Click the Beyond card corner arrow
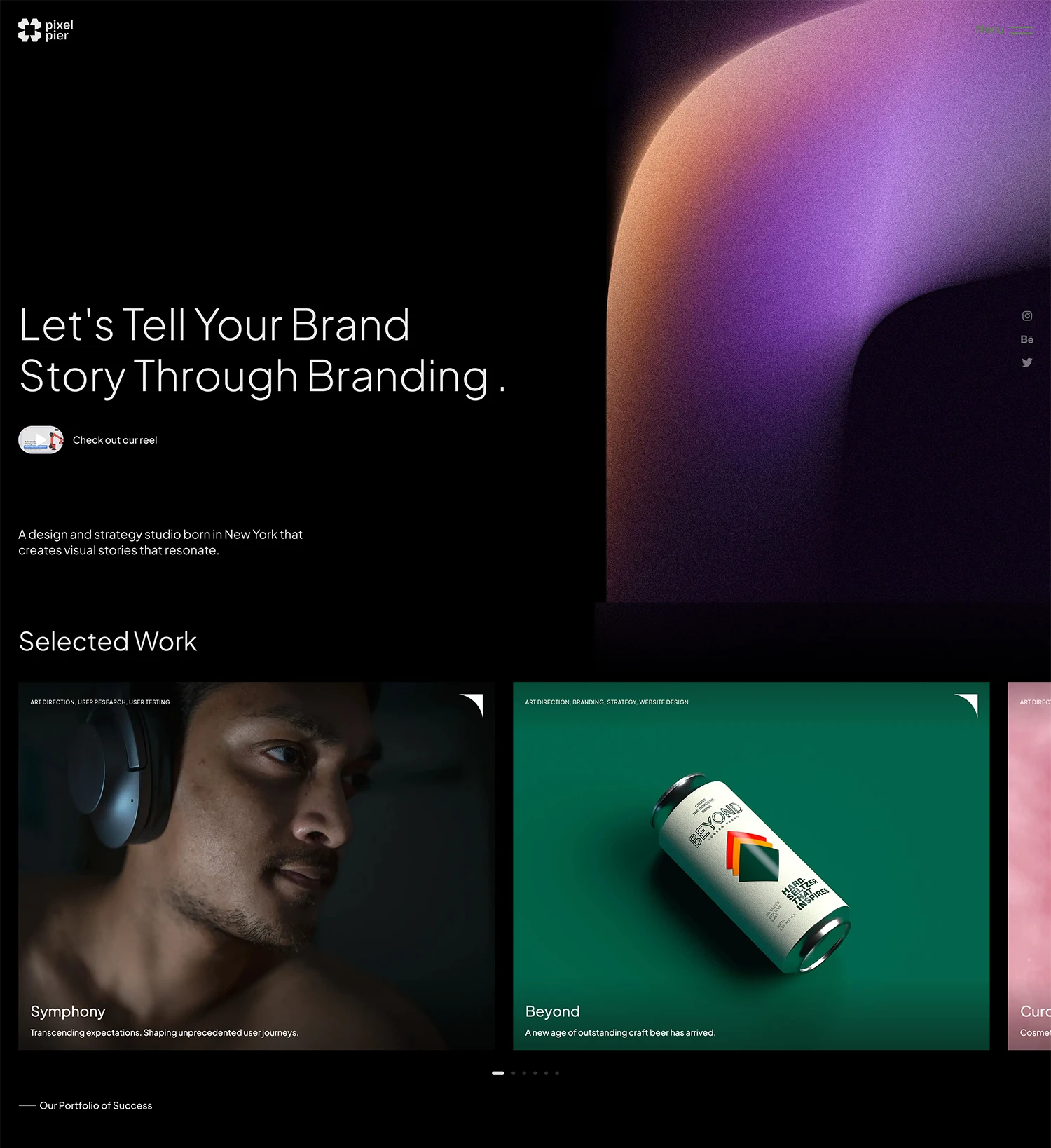 click(966, 705)
